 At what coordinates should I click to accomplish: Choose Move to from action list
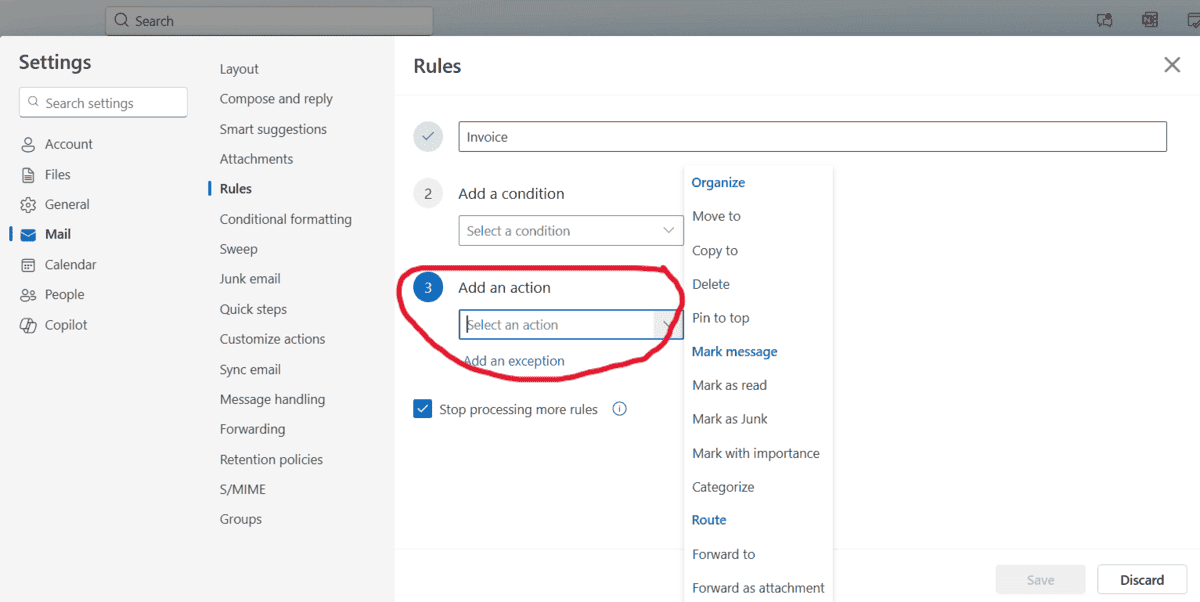coord(716,216)
